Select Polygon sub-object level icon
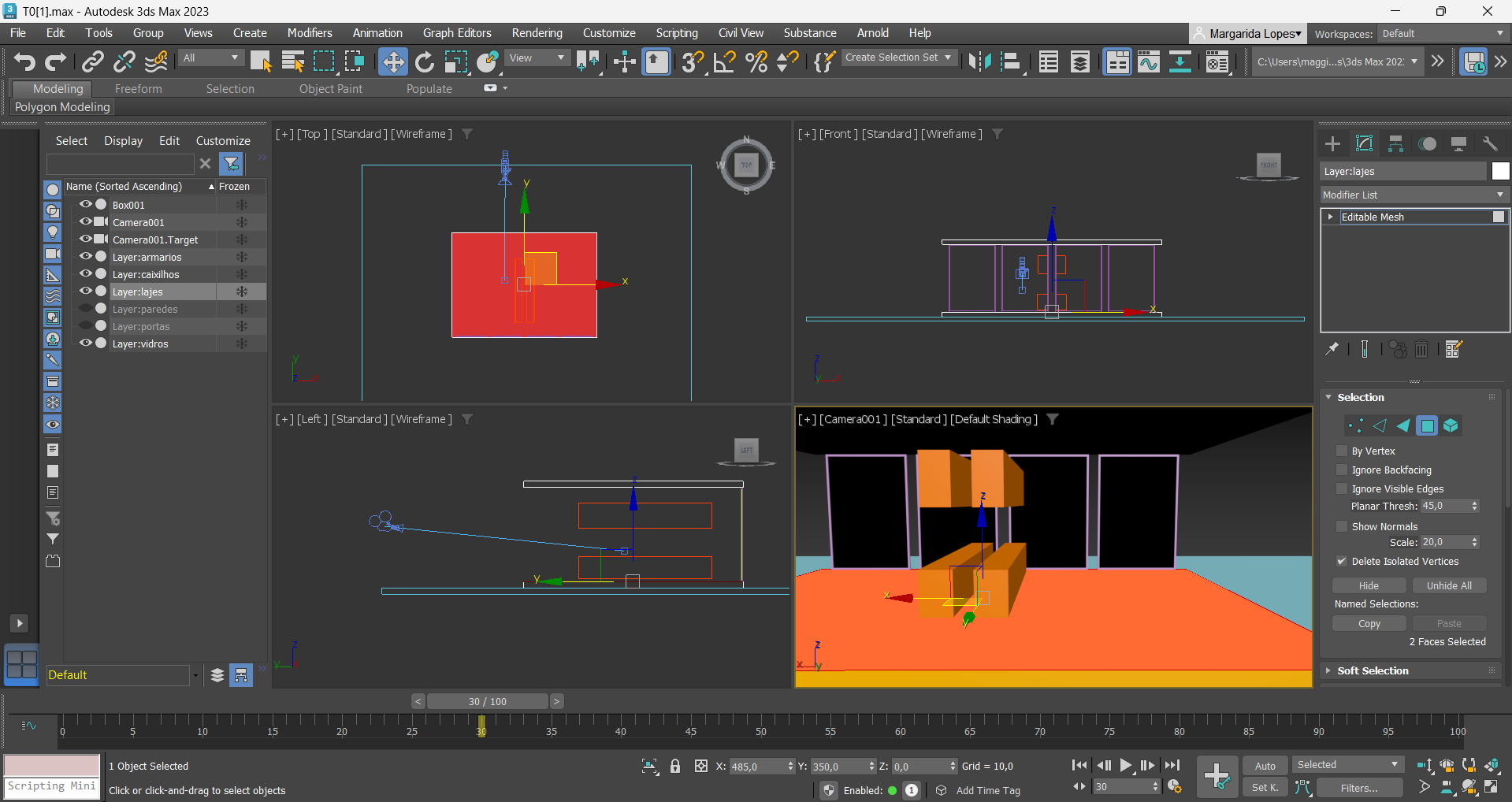The width and height of the screenshot is (1512, 802). coord(1427,426)
